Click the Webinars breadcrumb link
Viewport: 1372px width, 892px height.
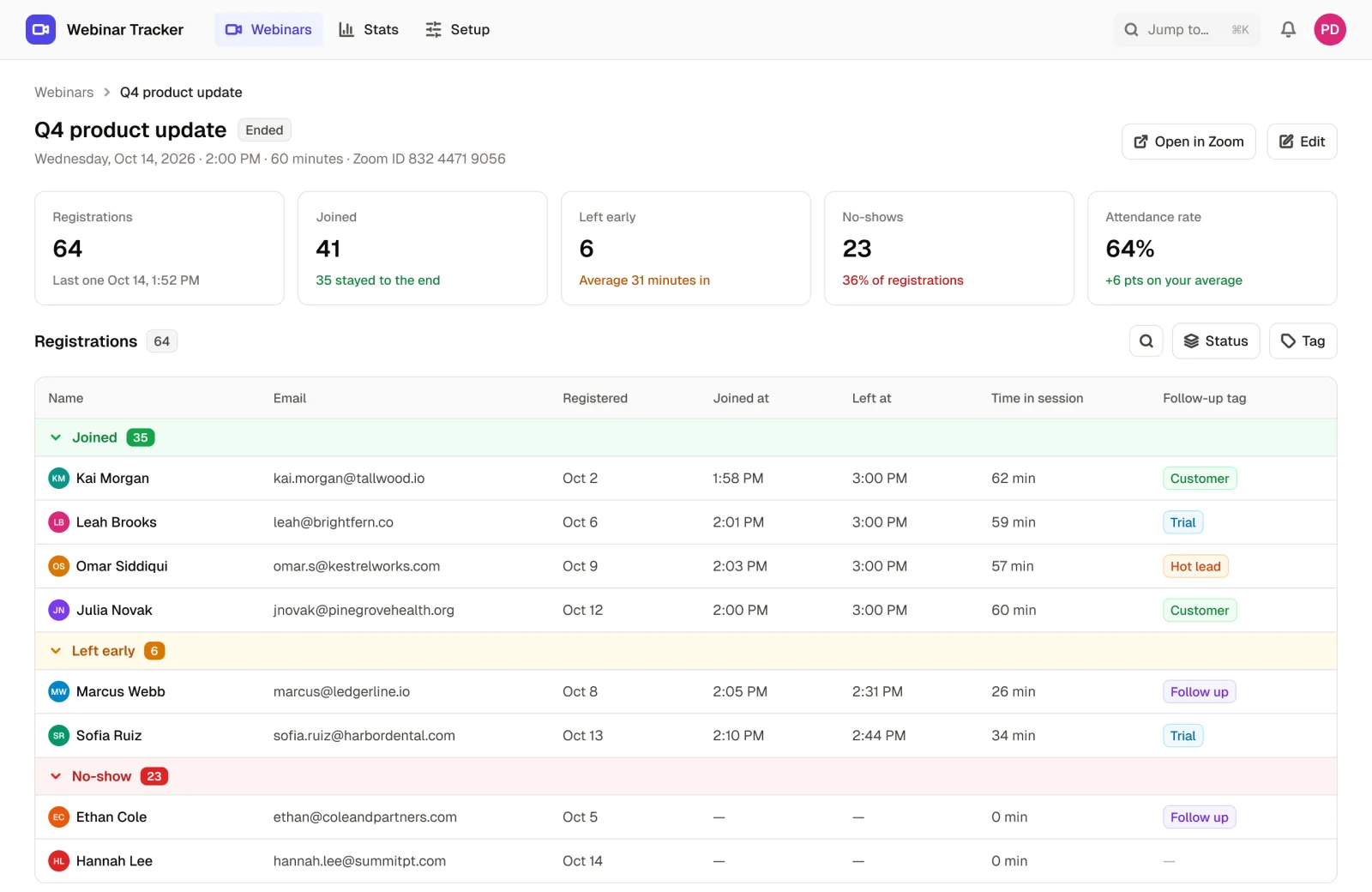(64, 93)
